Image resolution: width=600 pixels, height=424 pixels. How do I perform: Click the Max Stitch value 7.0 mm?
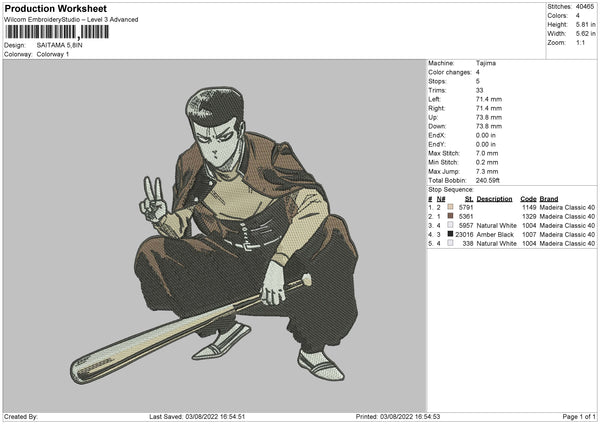pyautogui.click(x=487, y=153)
